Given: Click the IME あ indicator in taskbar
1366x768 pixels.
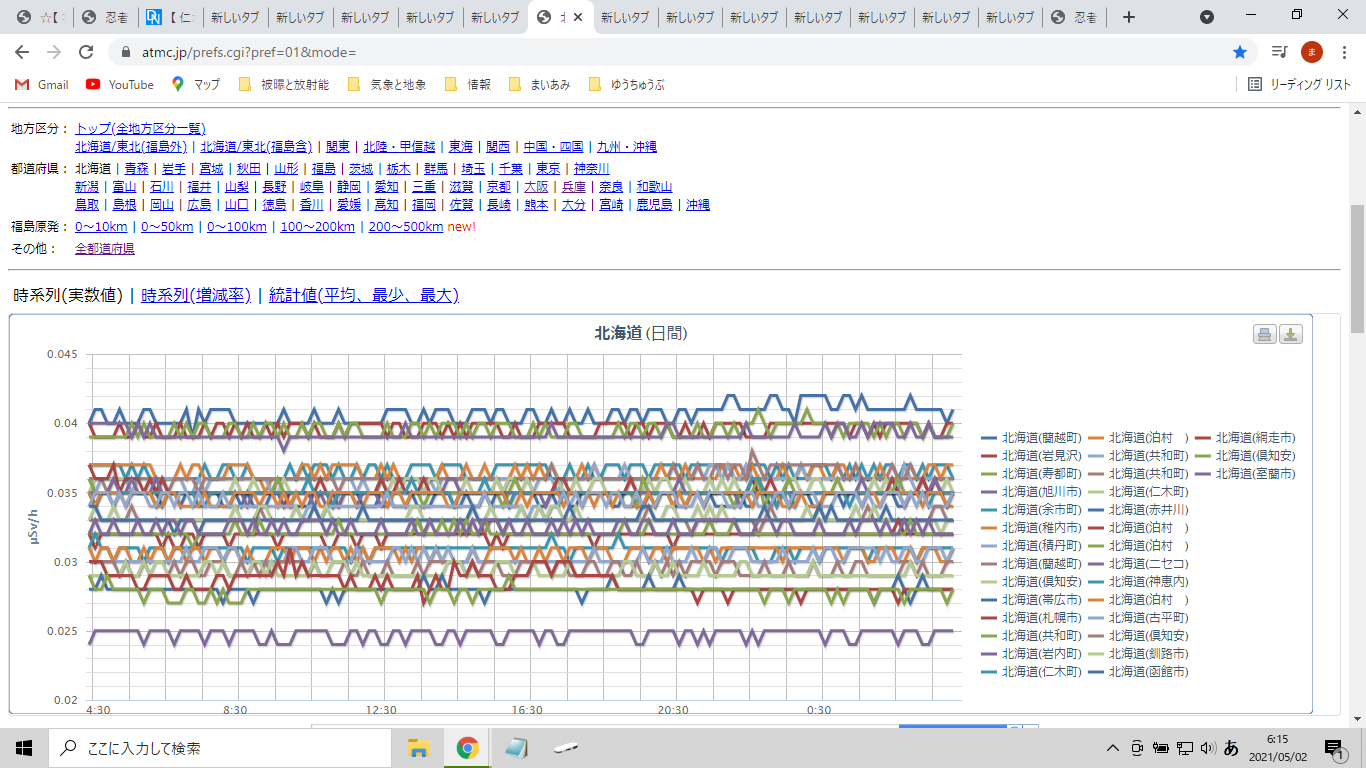Looking at the screenshot, I should click(1231, 748).
